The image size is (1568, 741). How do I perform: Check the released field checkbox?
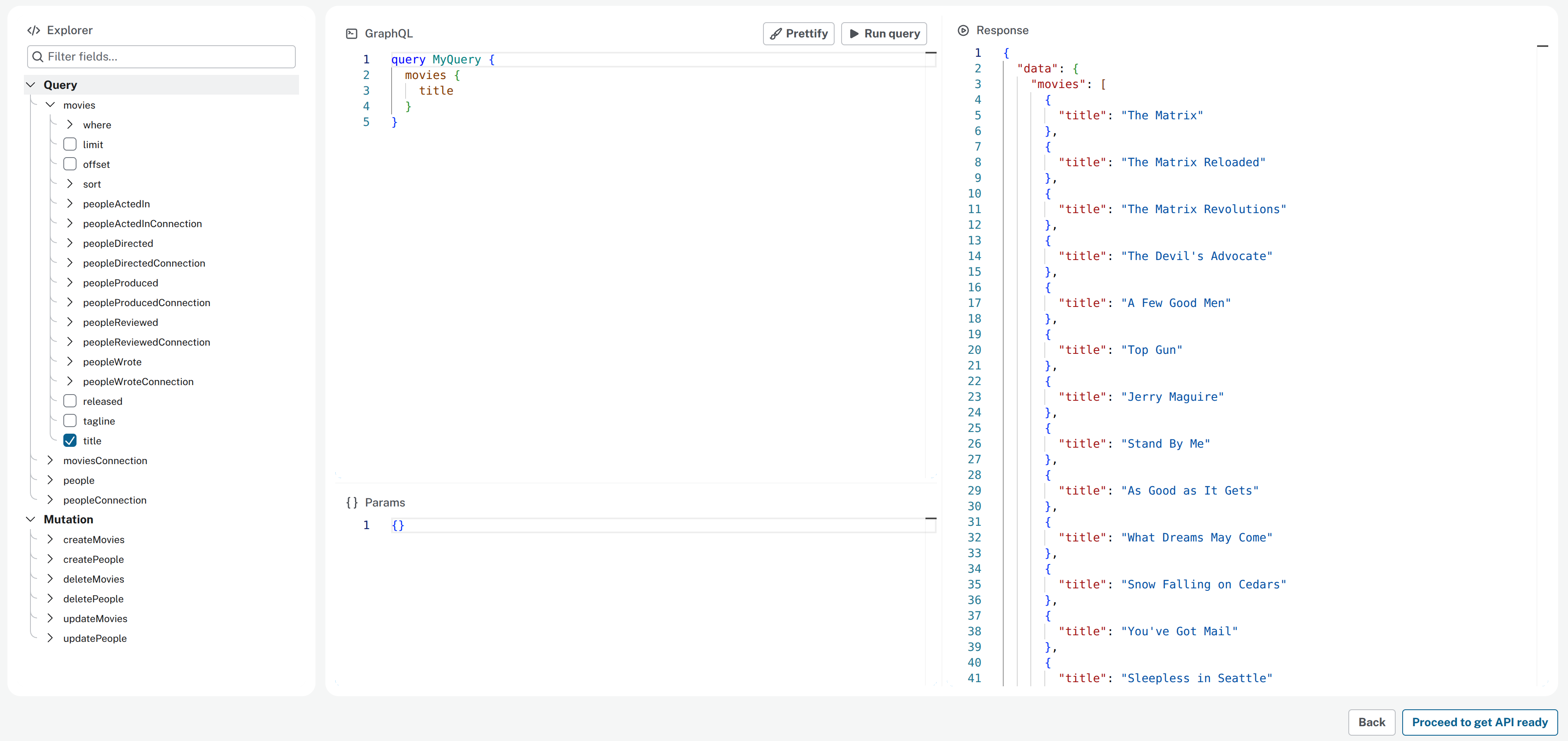click(70, 401)
